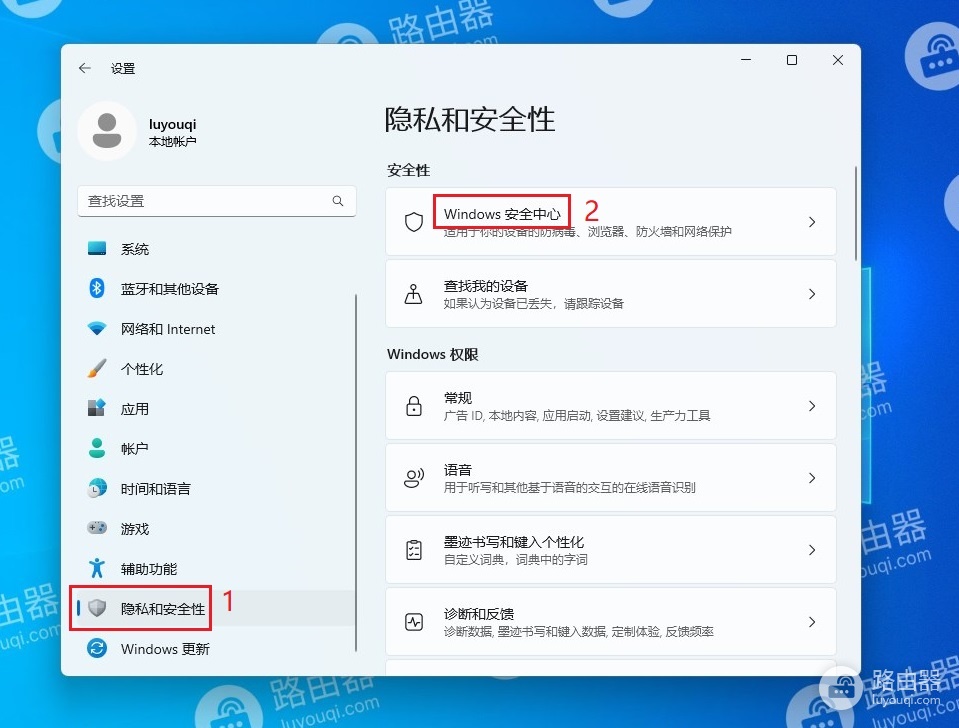
Task: Click the accessibility figure icon for 辅助功能
Action: 97,568
